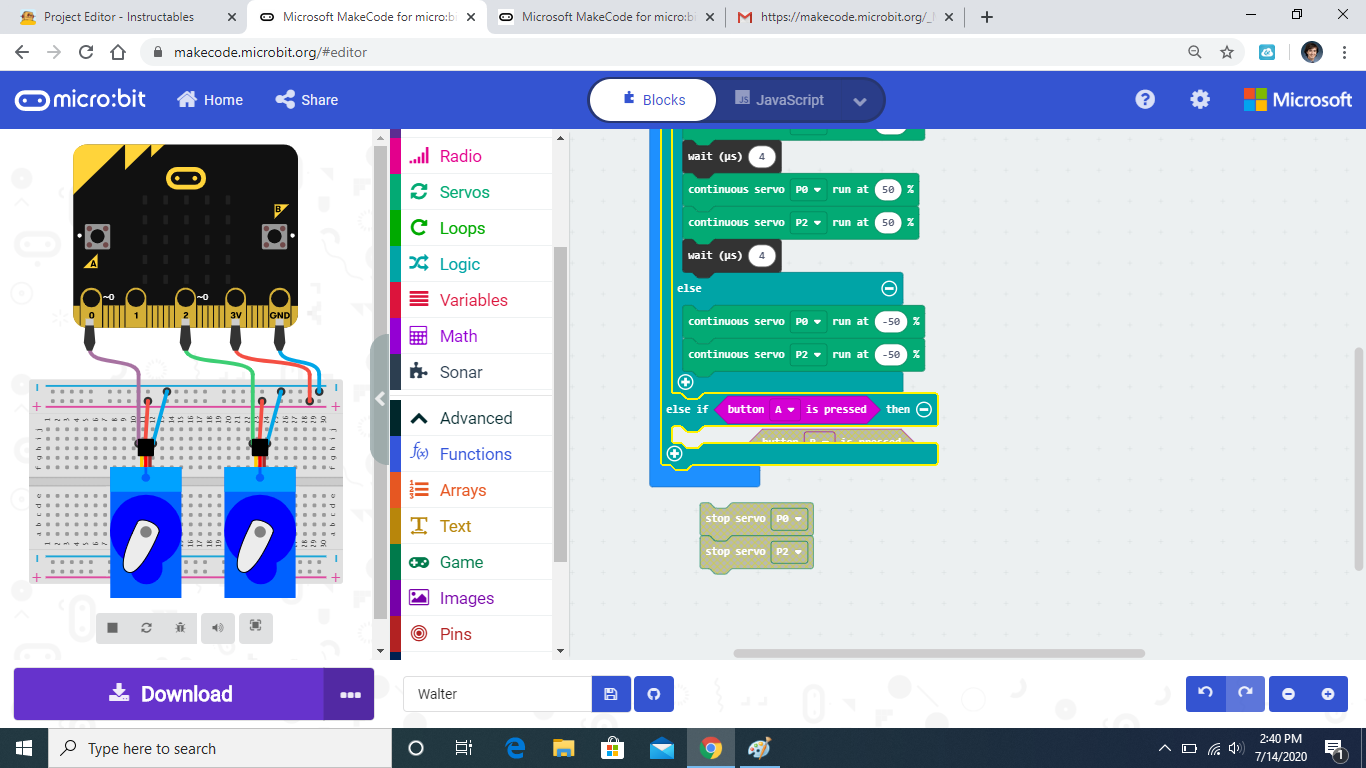Image resolution: width=1366 pixels, height=768 pixels.
Task: Open Microsoft Edge from the taskbar
Action: pyautogui.click(x=515, y=748)
